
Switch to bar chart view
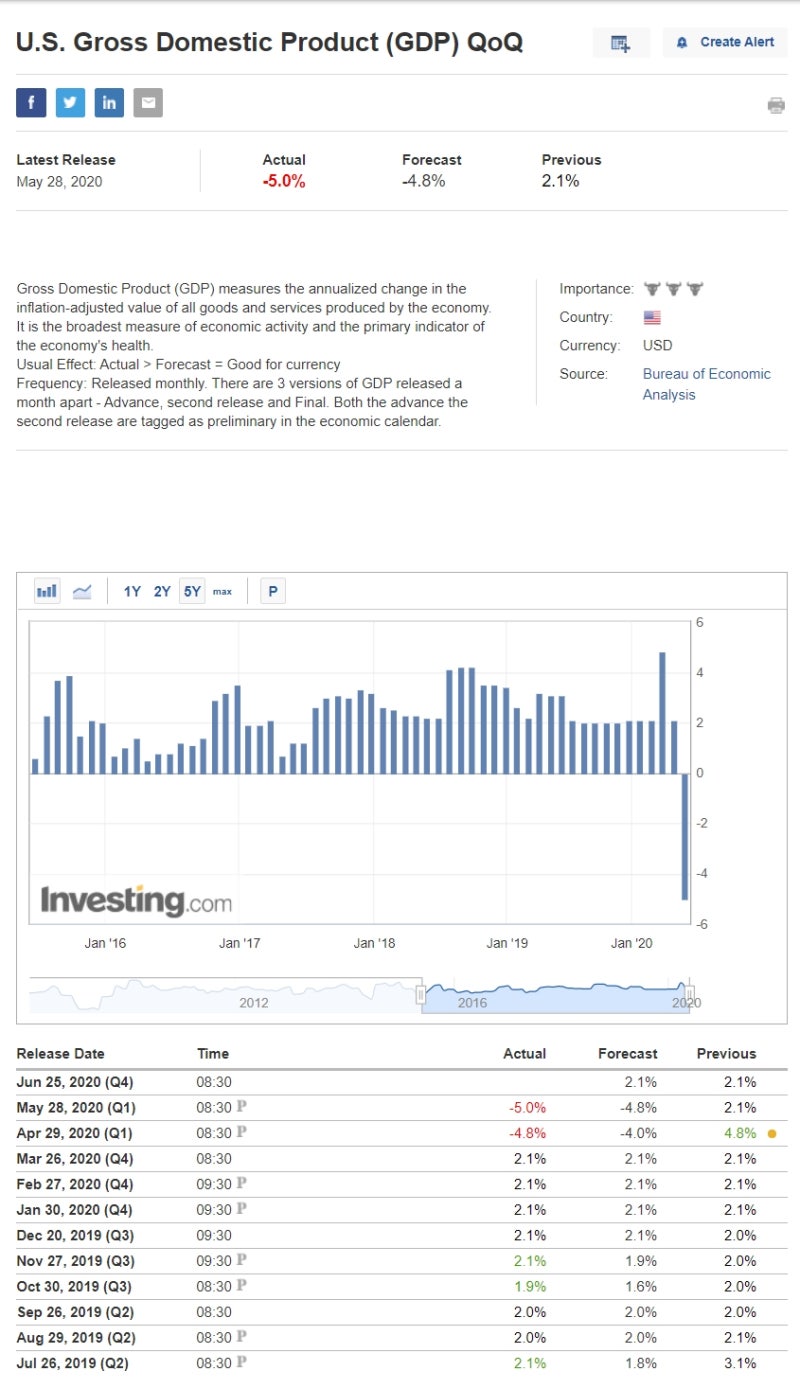click(47, 591)
